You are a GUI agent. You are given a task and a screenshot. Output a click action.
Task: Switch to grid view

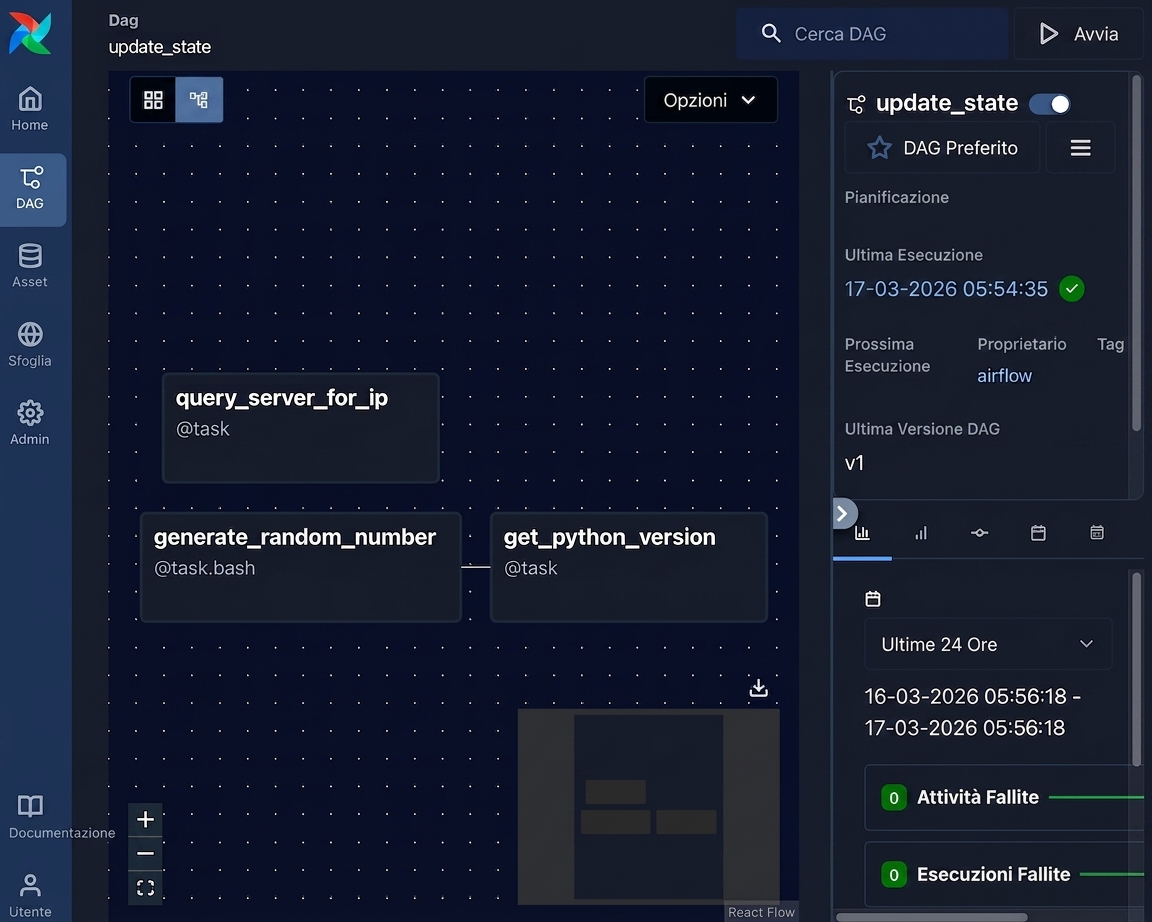point(153,100)
